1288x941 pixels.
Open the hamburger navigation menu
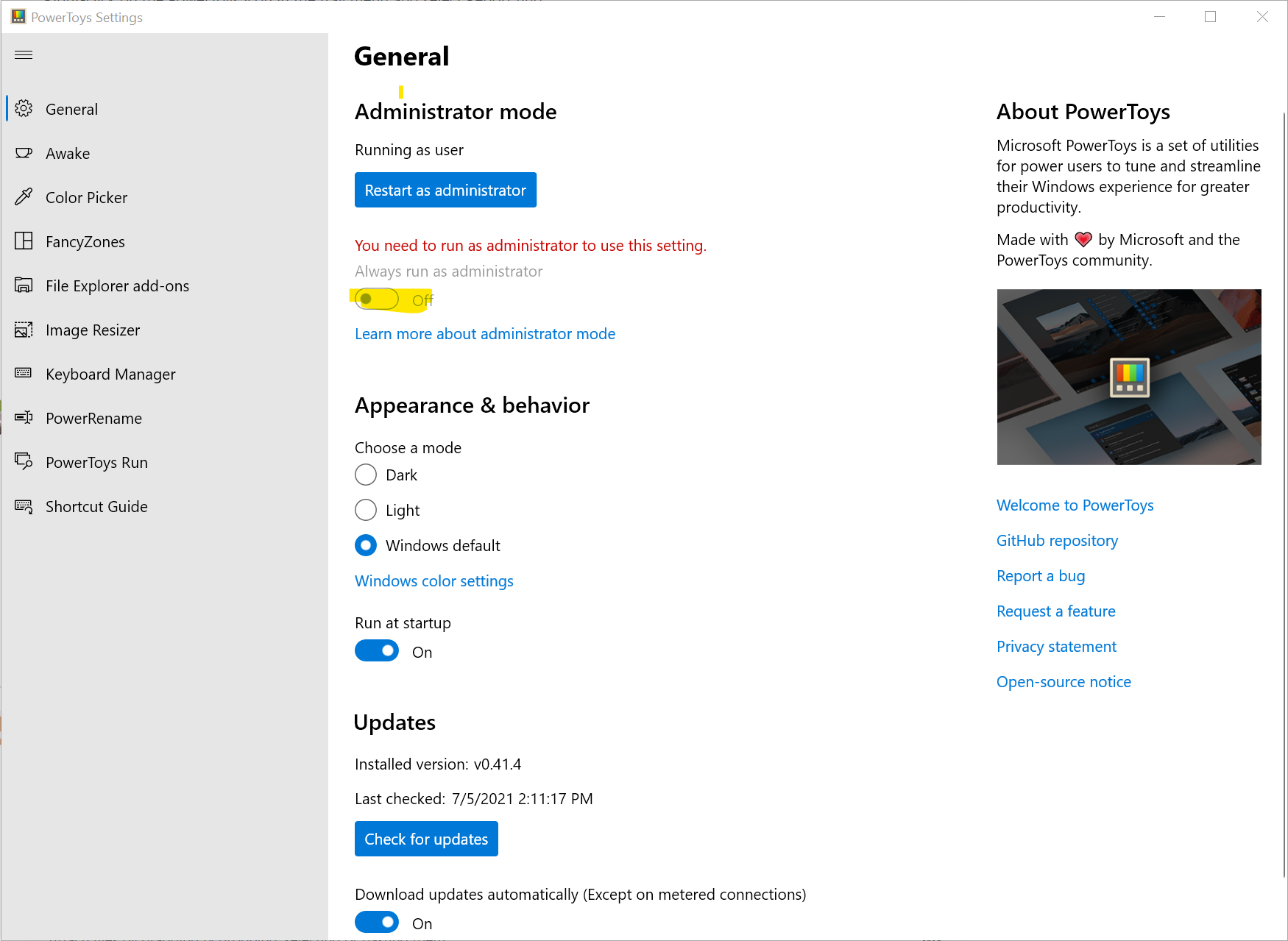point(24,54)
